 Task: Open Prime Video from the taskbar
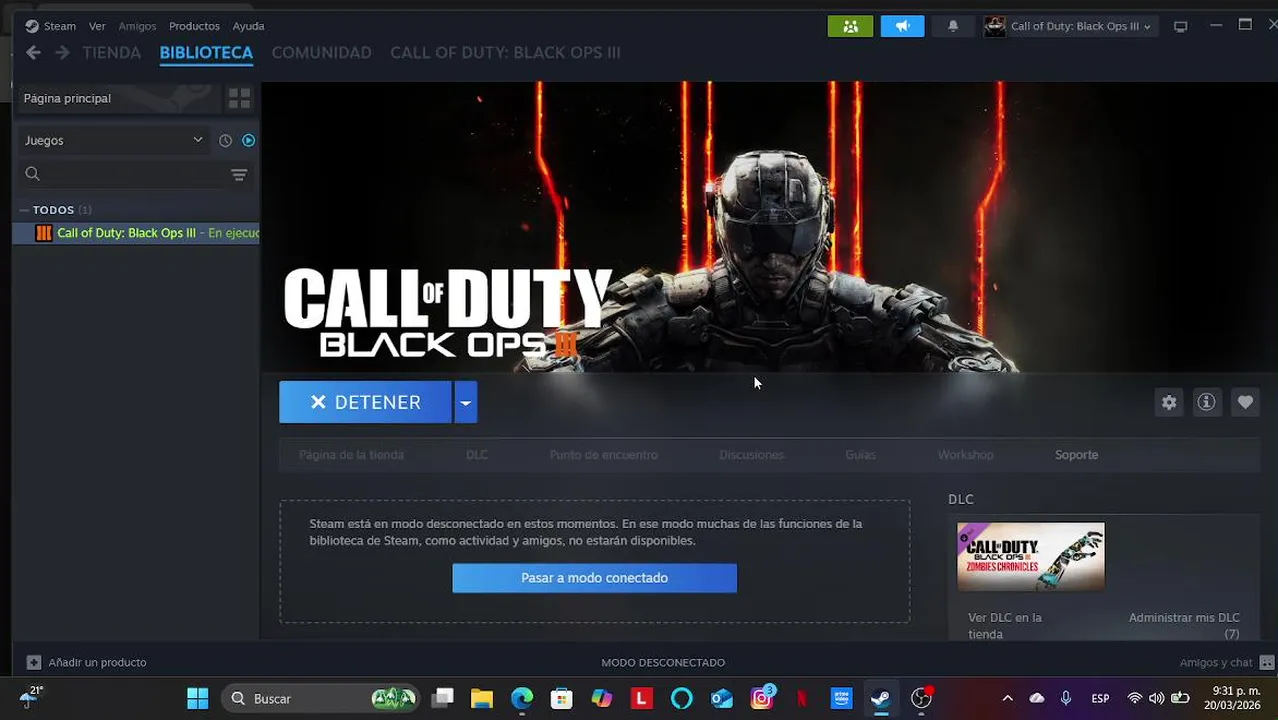tap(841, 698)
